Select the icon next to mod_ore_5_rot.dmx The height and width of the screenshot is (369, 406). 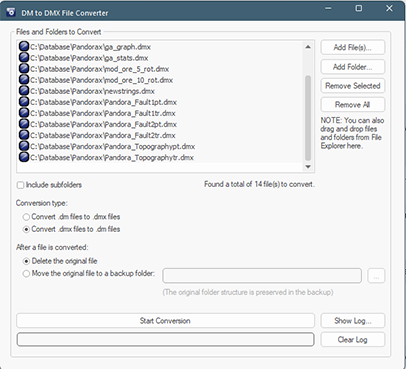24,68
